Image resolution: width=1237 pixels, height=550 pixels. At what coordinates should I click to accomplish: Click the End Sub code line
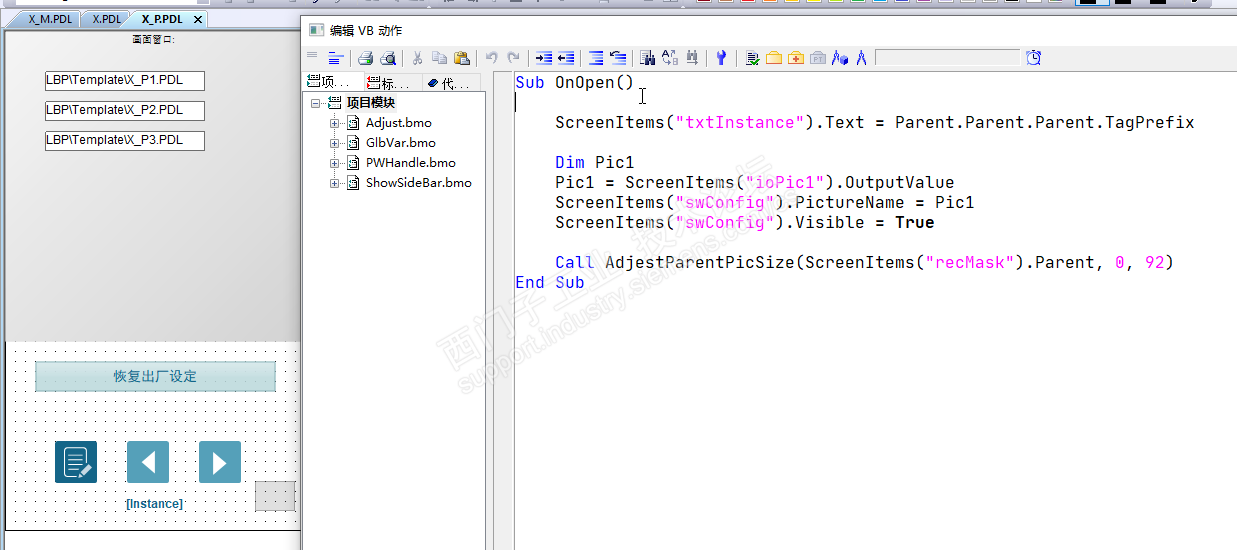[550, 283]
